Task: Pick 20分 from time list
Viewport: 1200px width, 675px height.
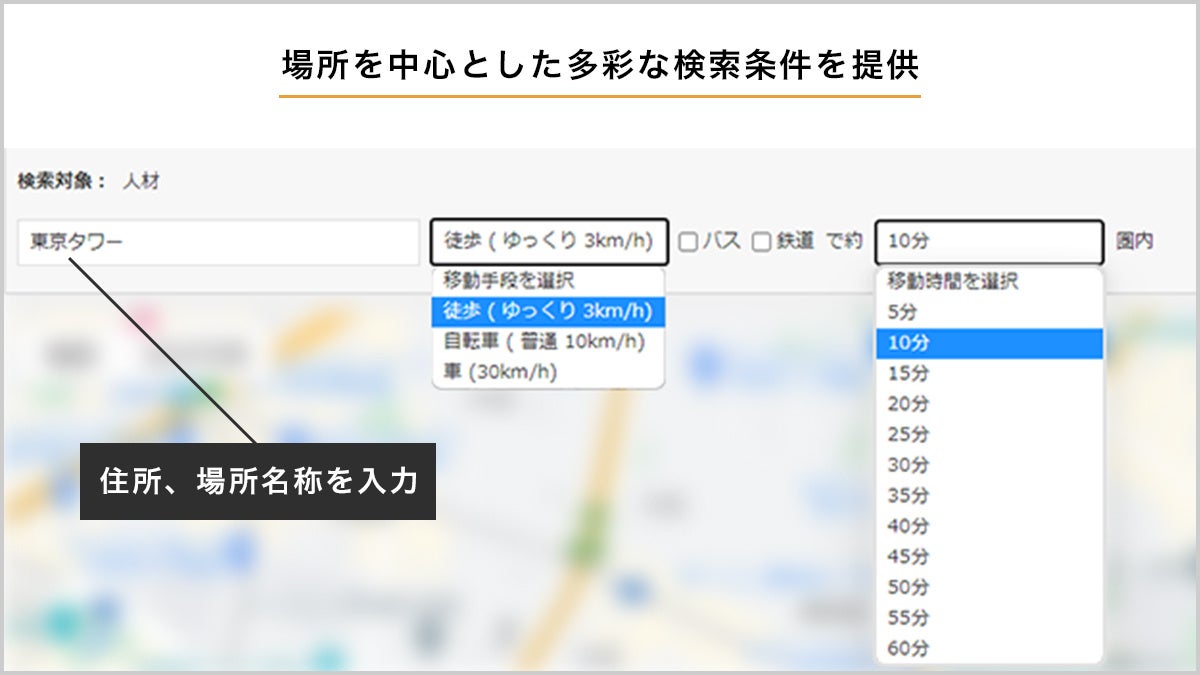Action: coord(990,404)
